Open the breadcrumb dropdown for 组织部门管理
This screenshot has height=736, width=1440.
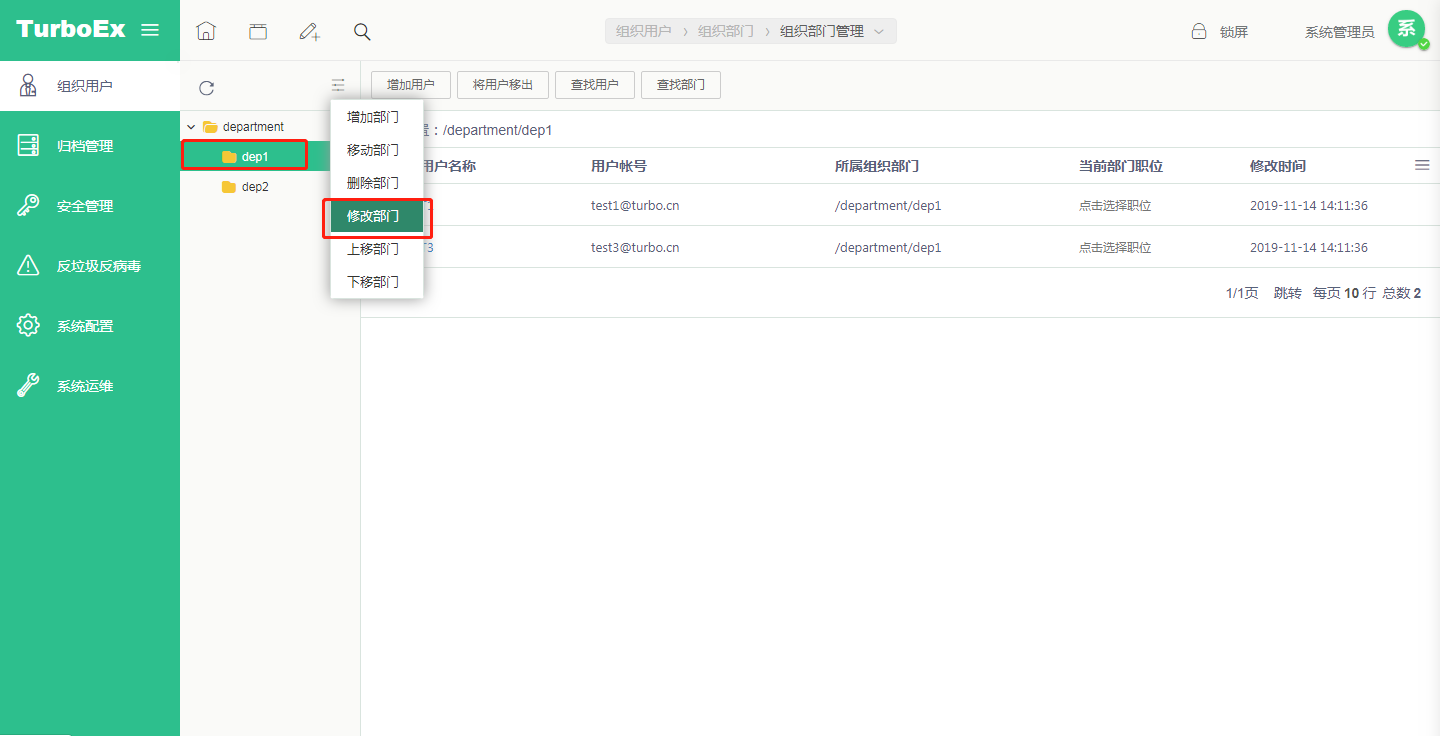(x=879, y=31)
